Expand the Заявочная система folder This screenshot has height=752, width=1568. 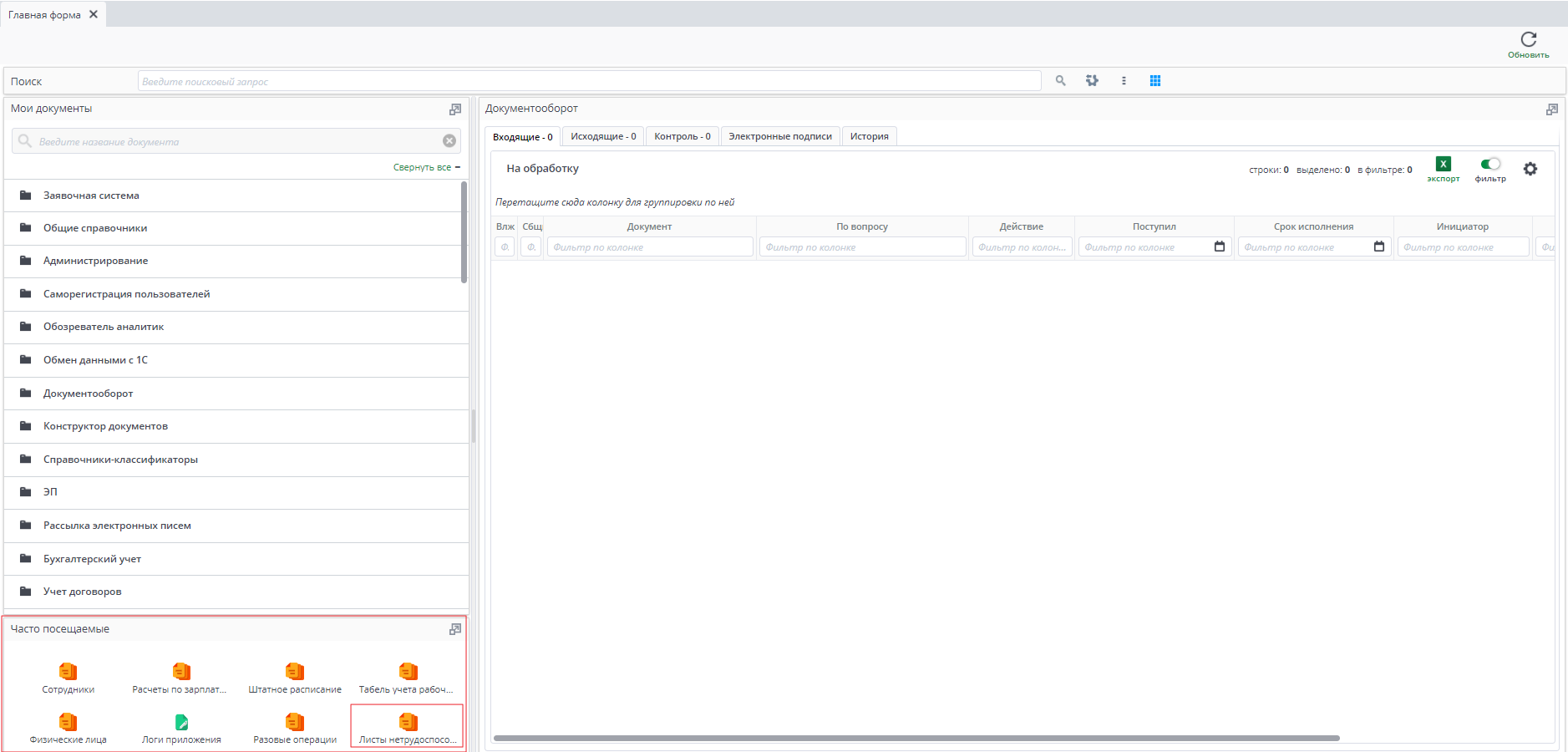pos(91,196)
